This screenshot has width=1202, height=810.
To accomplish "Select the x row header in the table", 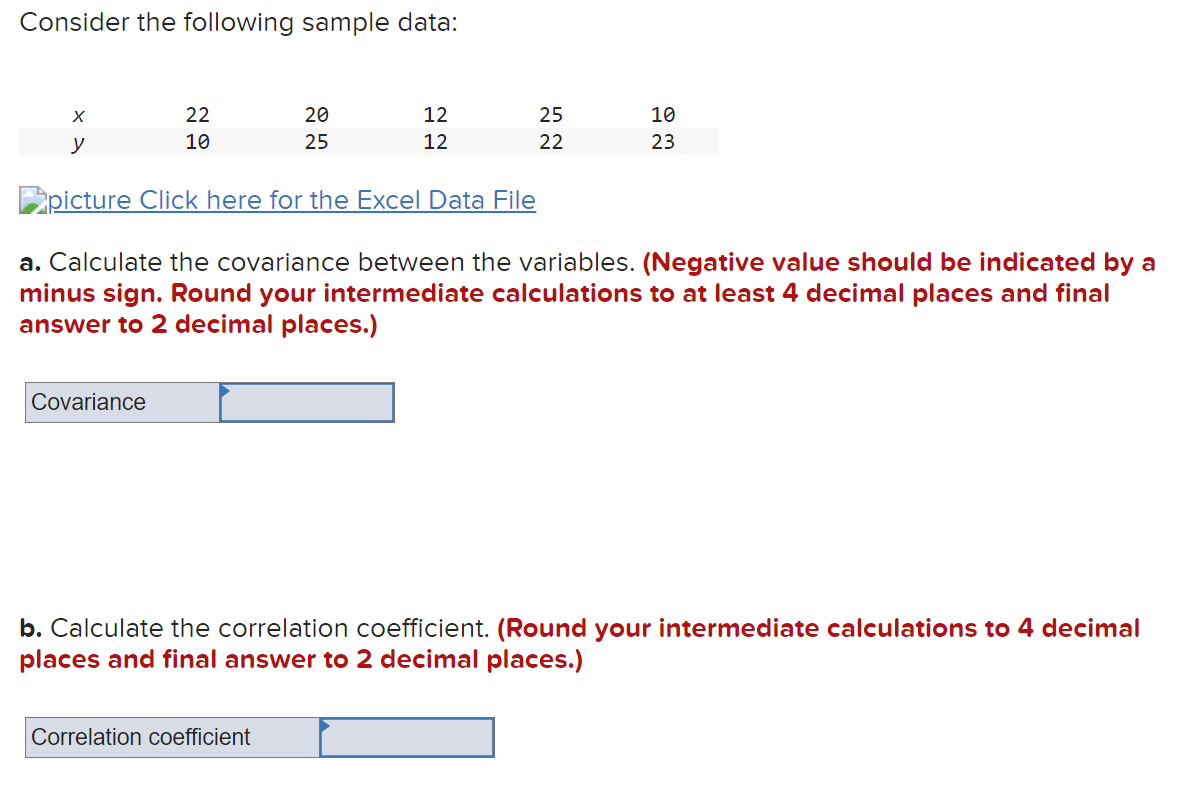I will [x=78, y=115].
